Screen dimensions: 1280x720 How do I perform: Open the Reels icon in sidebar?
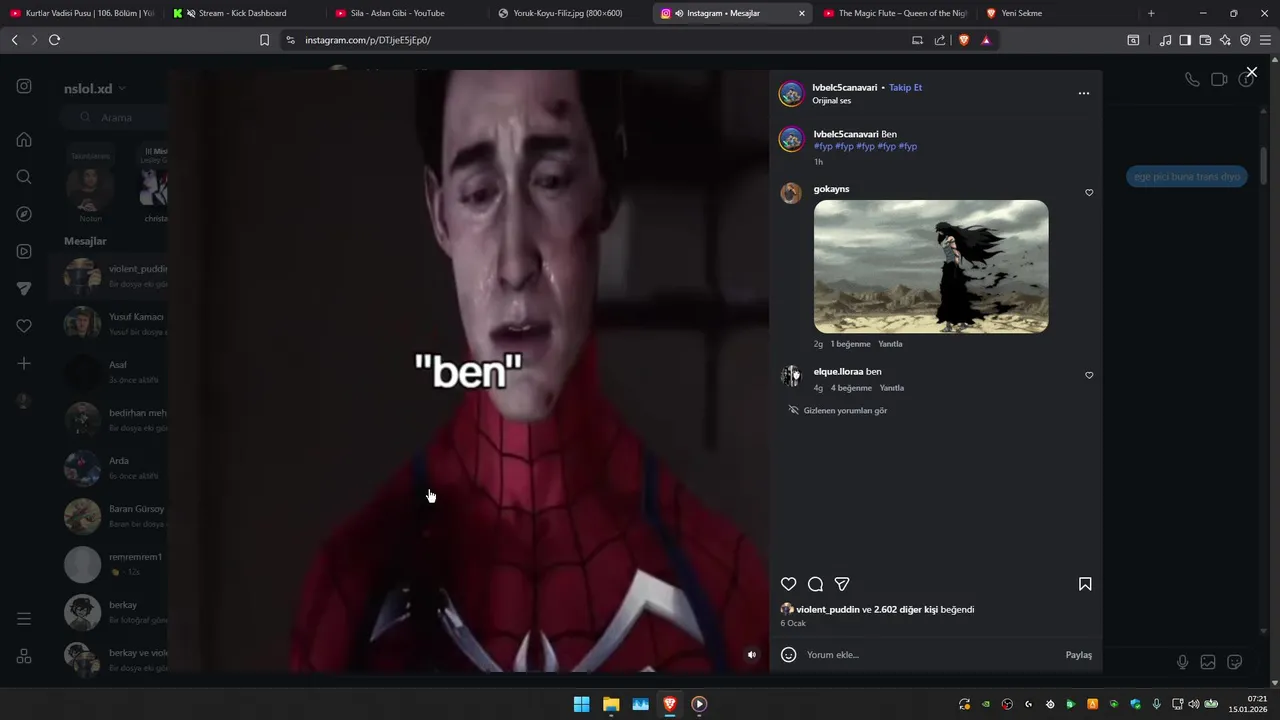(24, 251)
